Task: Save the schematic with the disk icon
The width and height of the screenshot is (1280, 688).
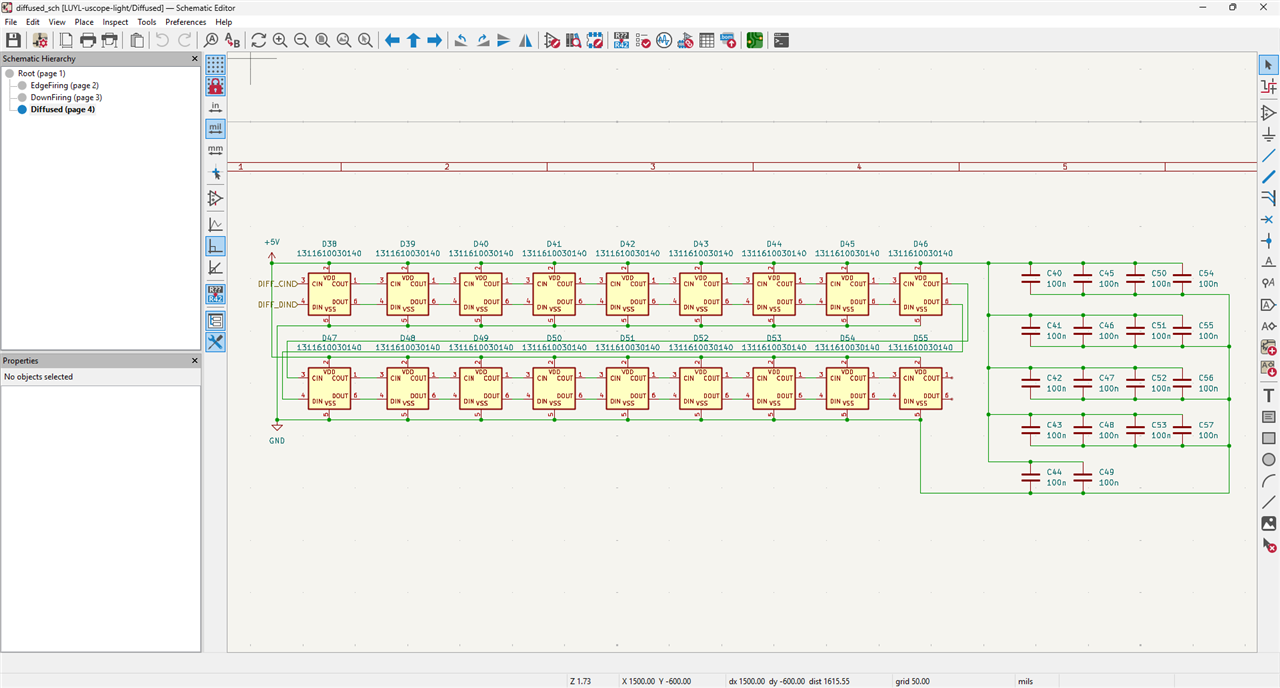Action: pos(13,40)
